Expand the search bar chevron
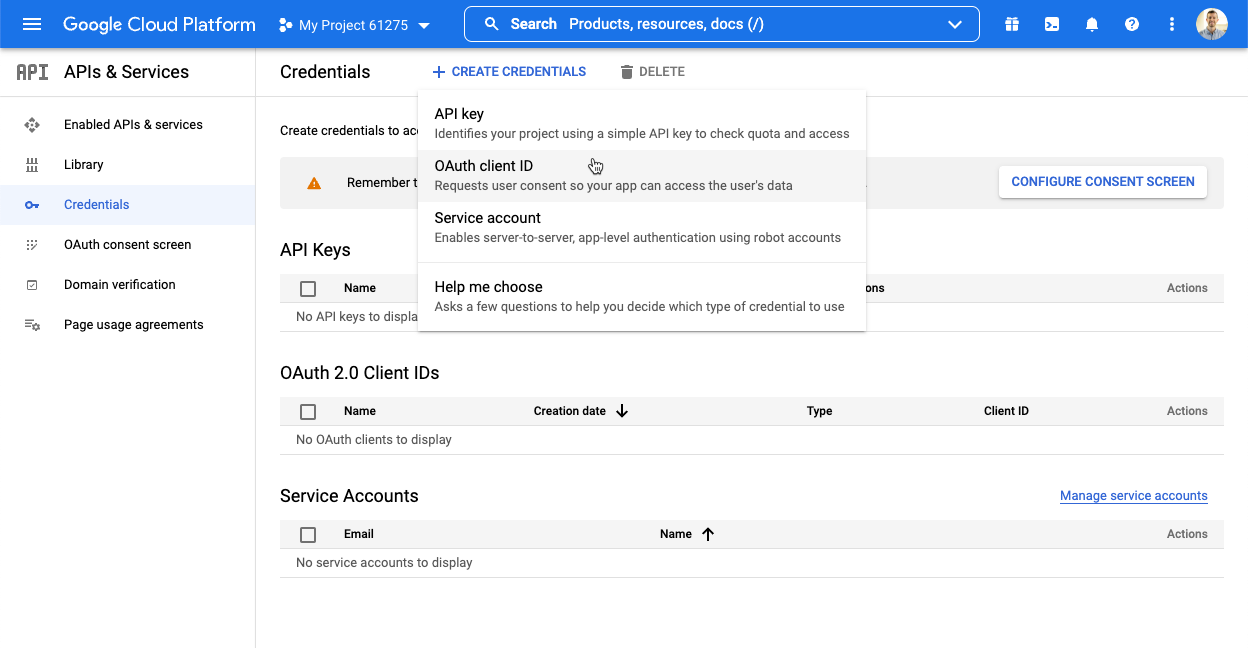The width and height of the screenshot is (1248, 648). click(x=954, y=24)
